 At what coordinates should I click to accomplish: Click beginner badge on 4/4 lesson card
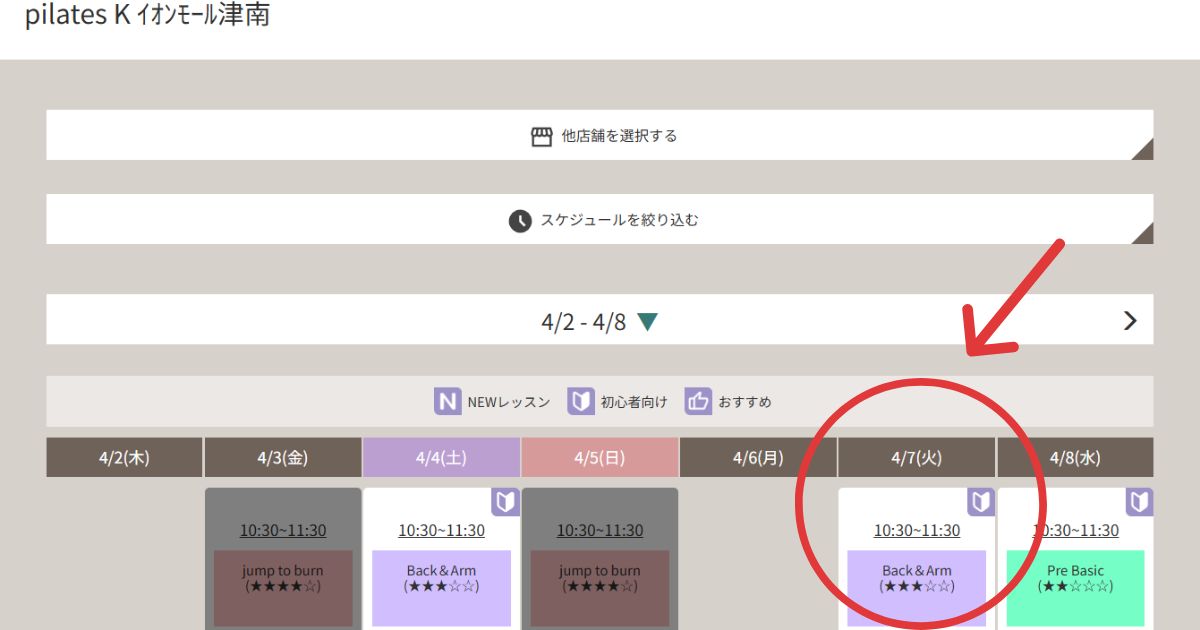tap(505, 502)
